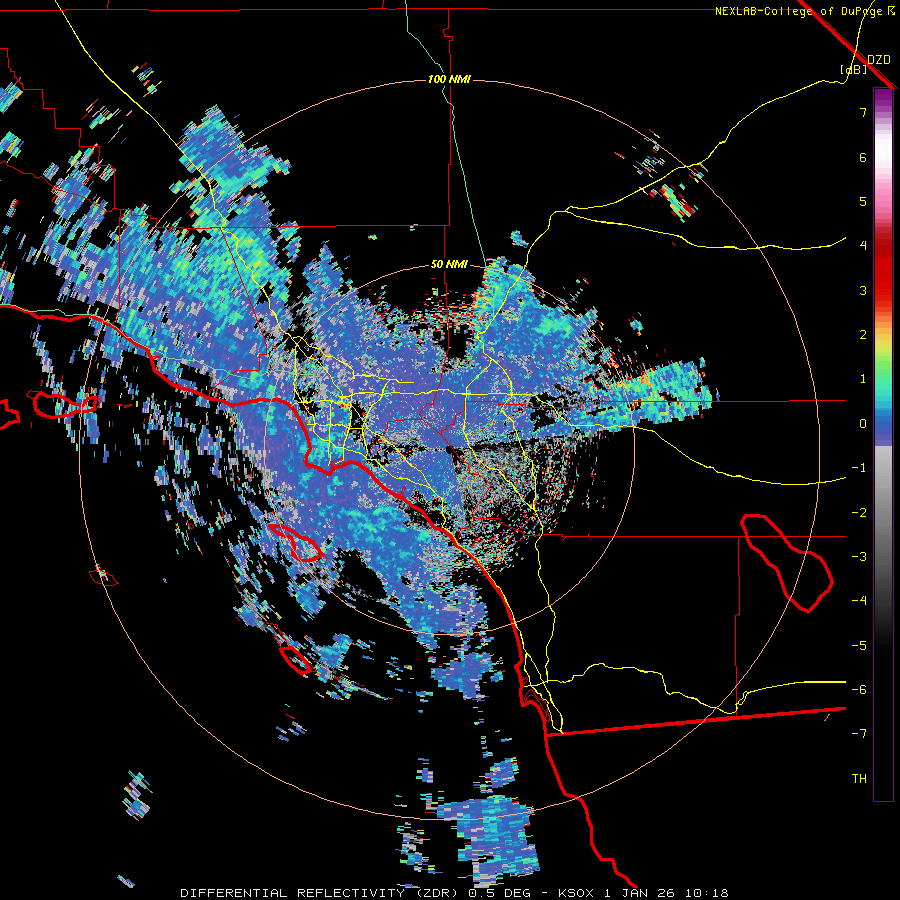Image resolution: width=900 pixels, height=900 pixels.
Task: Click the black radar site dot at center
Action: pos(449,450)
